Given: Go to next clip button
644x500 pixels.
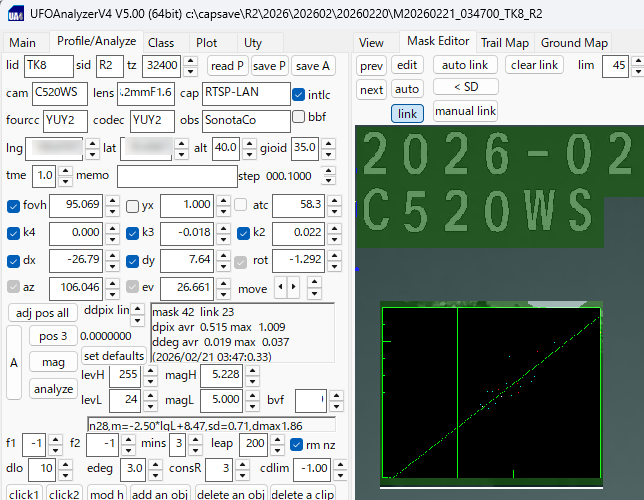Looking at the screenshot, I should tap(371, 90).
